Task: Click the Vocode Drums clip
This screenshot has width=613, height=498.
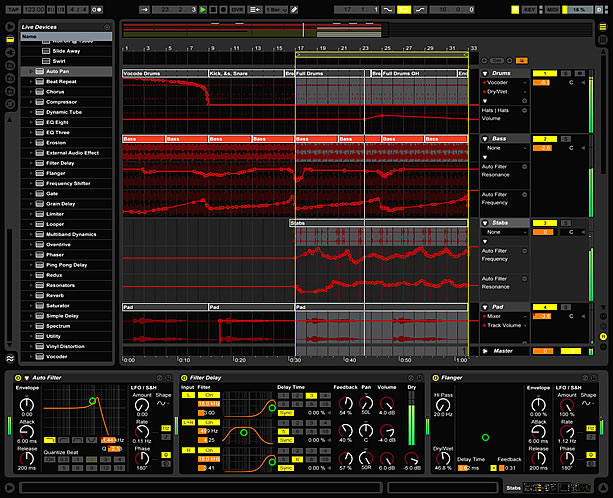Action: tap(165, 73)
